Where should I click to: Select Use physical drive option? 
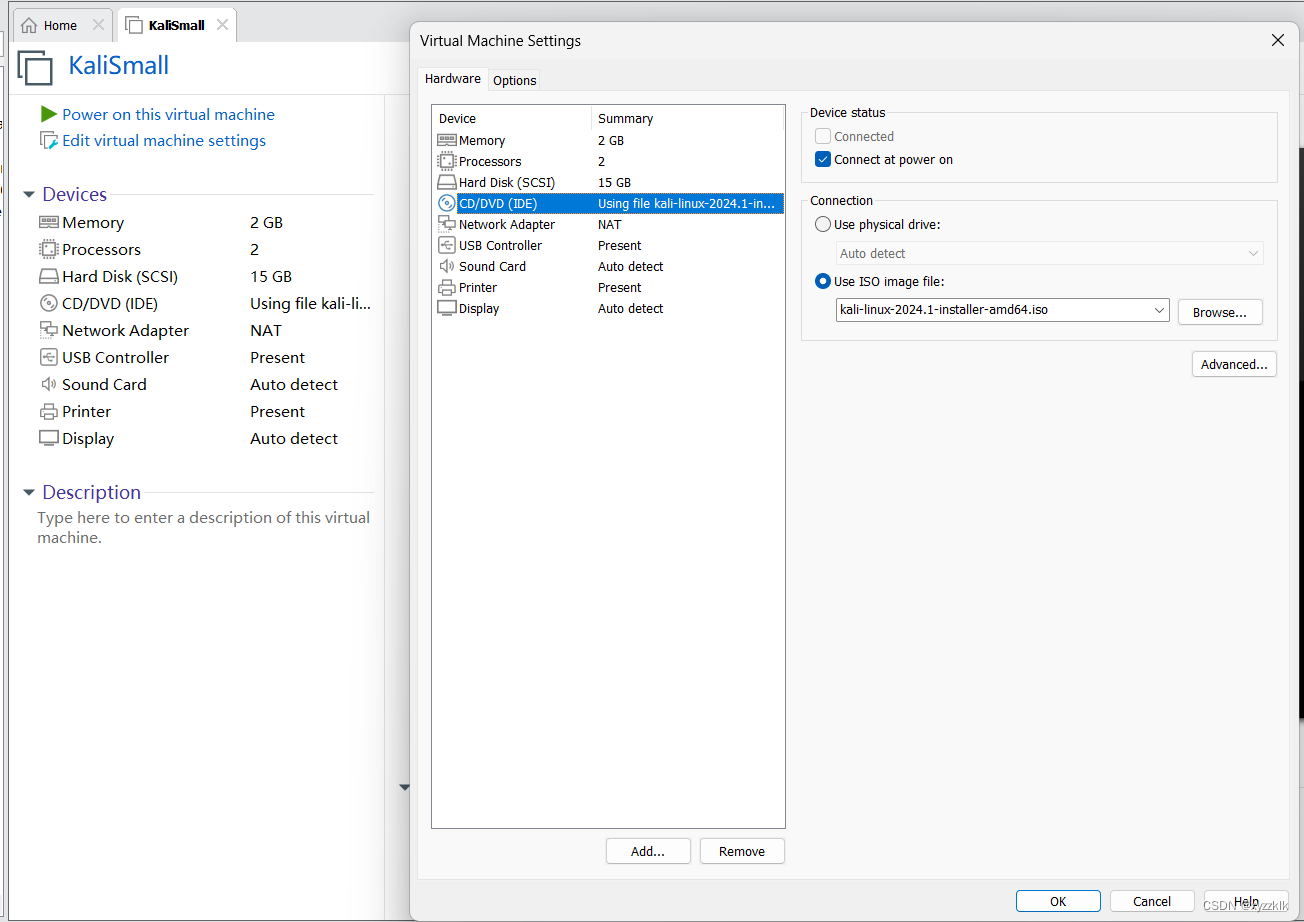point(823,225)
